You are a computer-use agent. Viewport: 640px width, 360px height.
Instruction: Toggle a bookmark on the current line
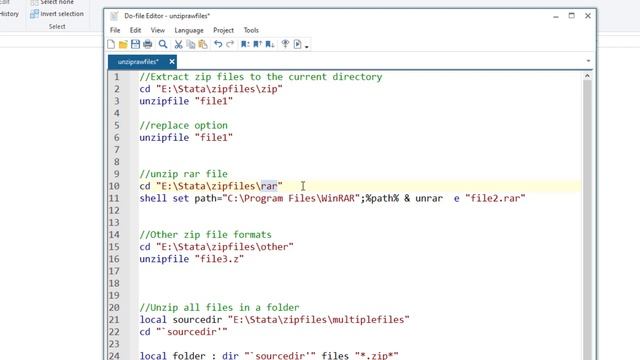coord(245,44)
